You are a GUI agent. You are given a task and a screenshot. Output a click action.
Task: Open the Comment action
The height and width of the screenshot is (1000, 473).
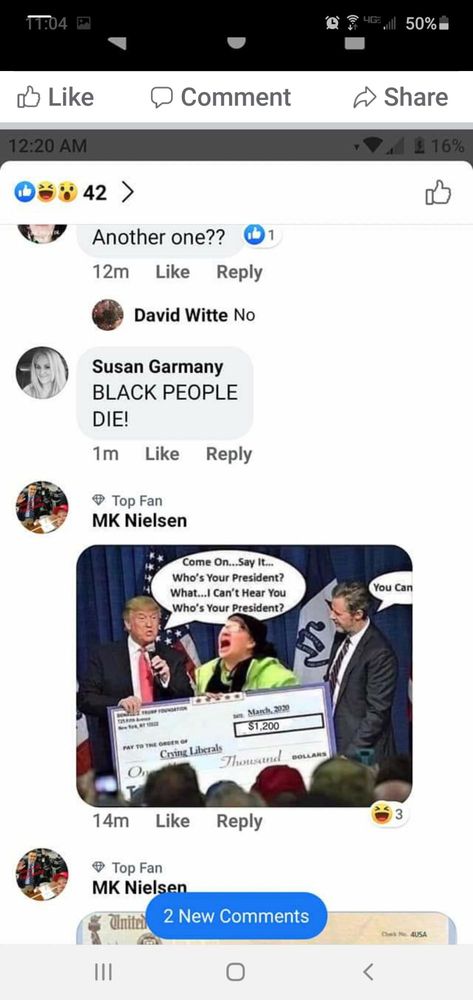221,97
